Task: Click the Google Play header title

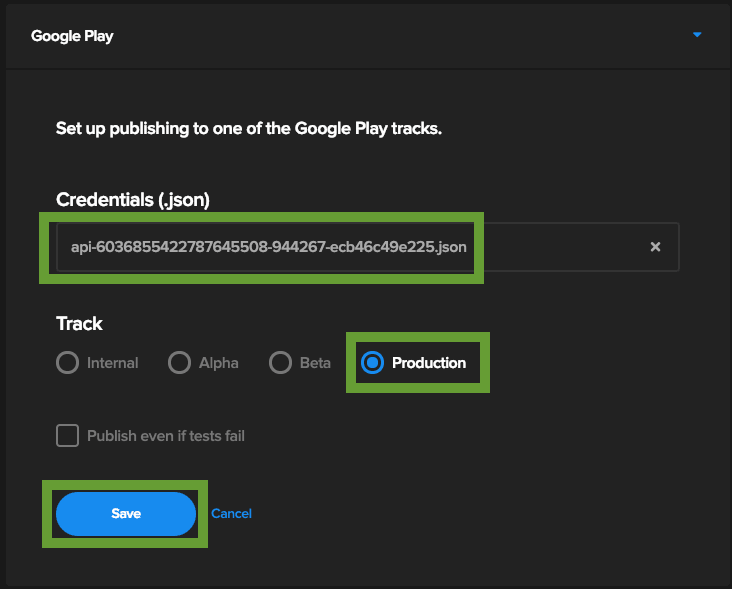Action: (x=72, y=36)
